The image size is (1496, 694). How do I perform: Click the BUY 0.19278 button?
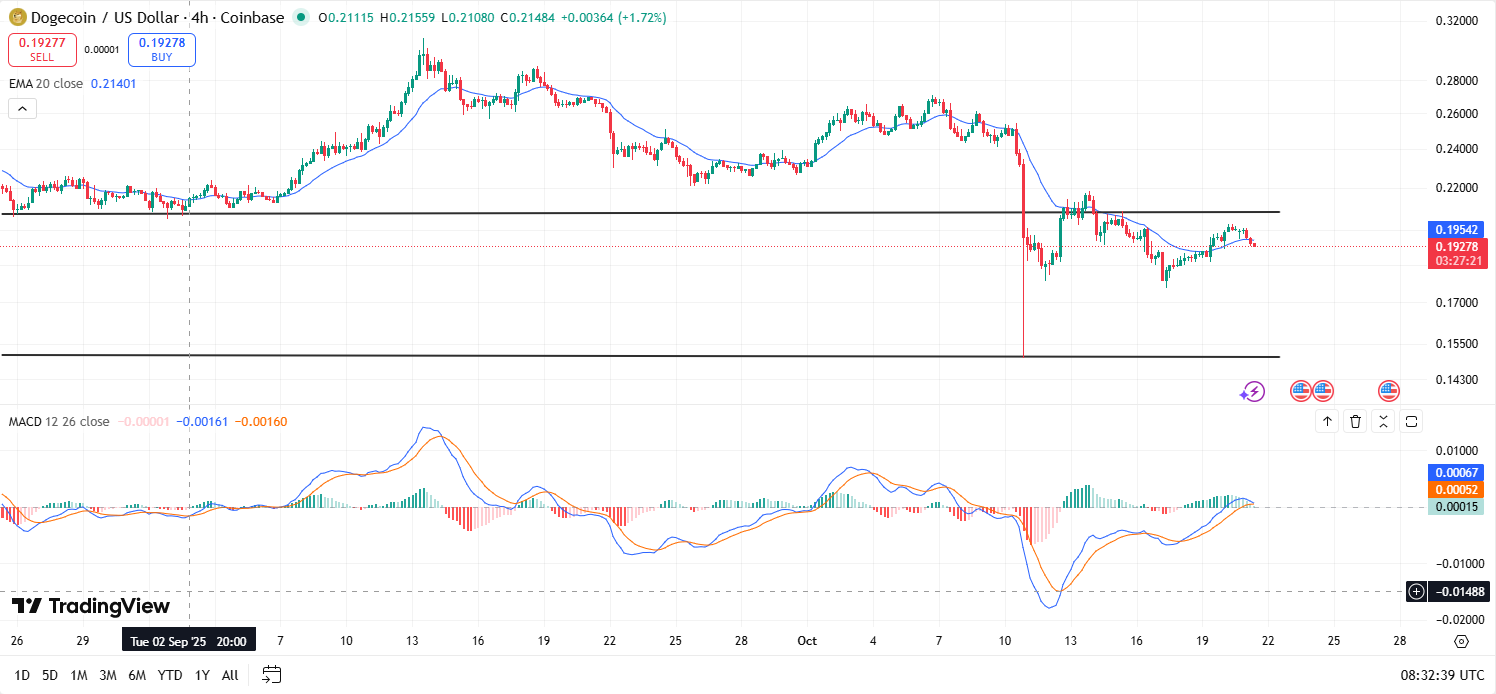(162, 50)
